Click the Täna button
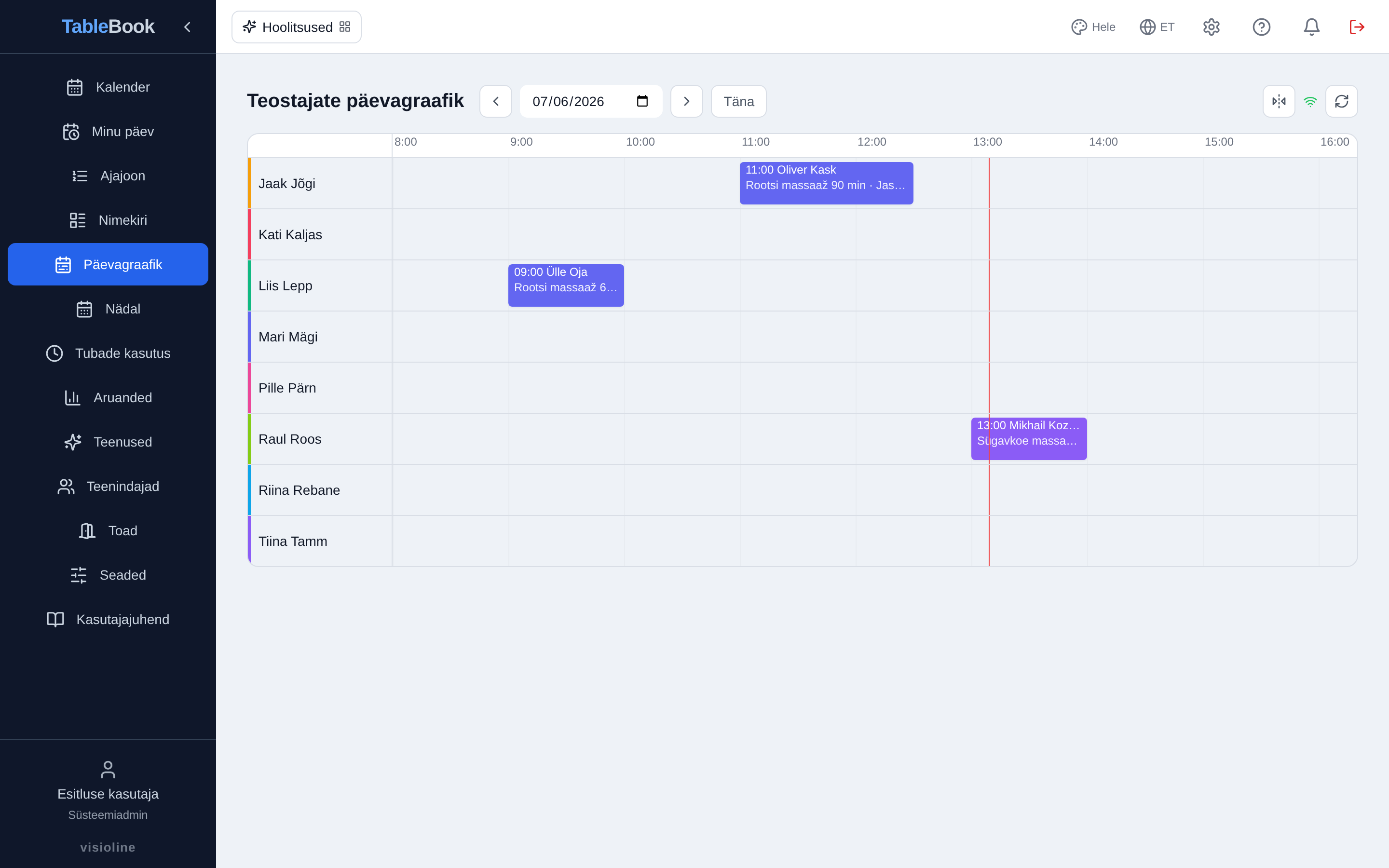 [739, 102]
